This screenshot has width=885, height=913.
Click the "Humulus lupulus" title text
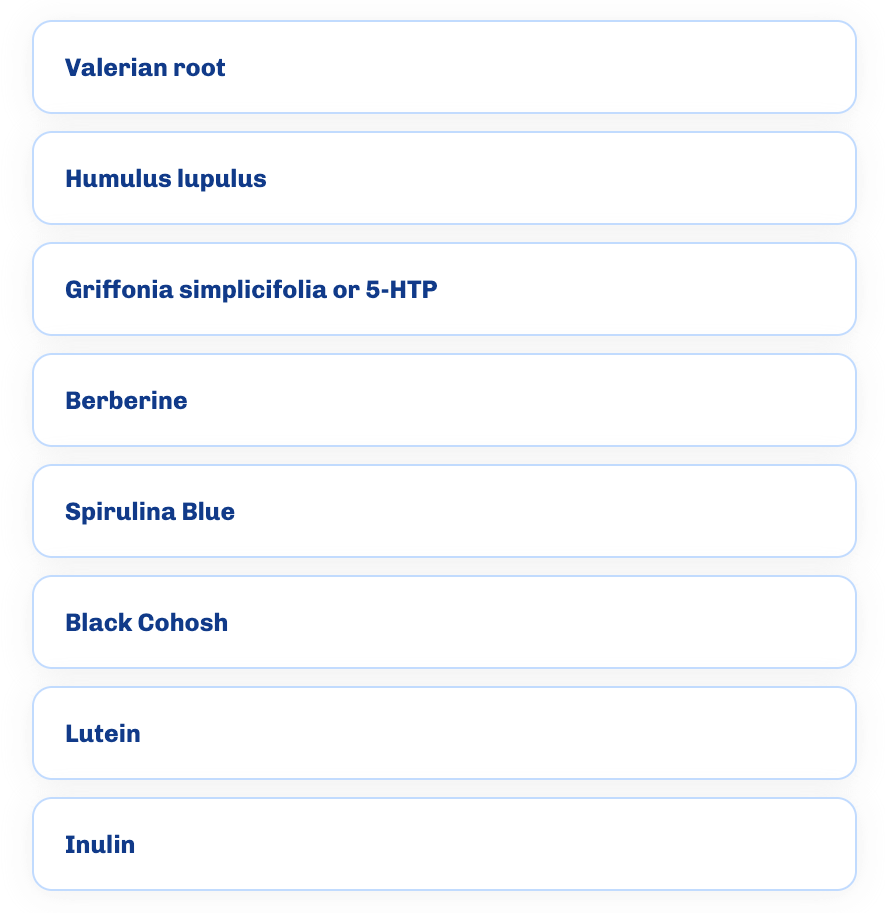coord(166,179)
